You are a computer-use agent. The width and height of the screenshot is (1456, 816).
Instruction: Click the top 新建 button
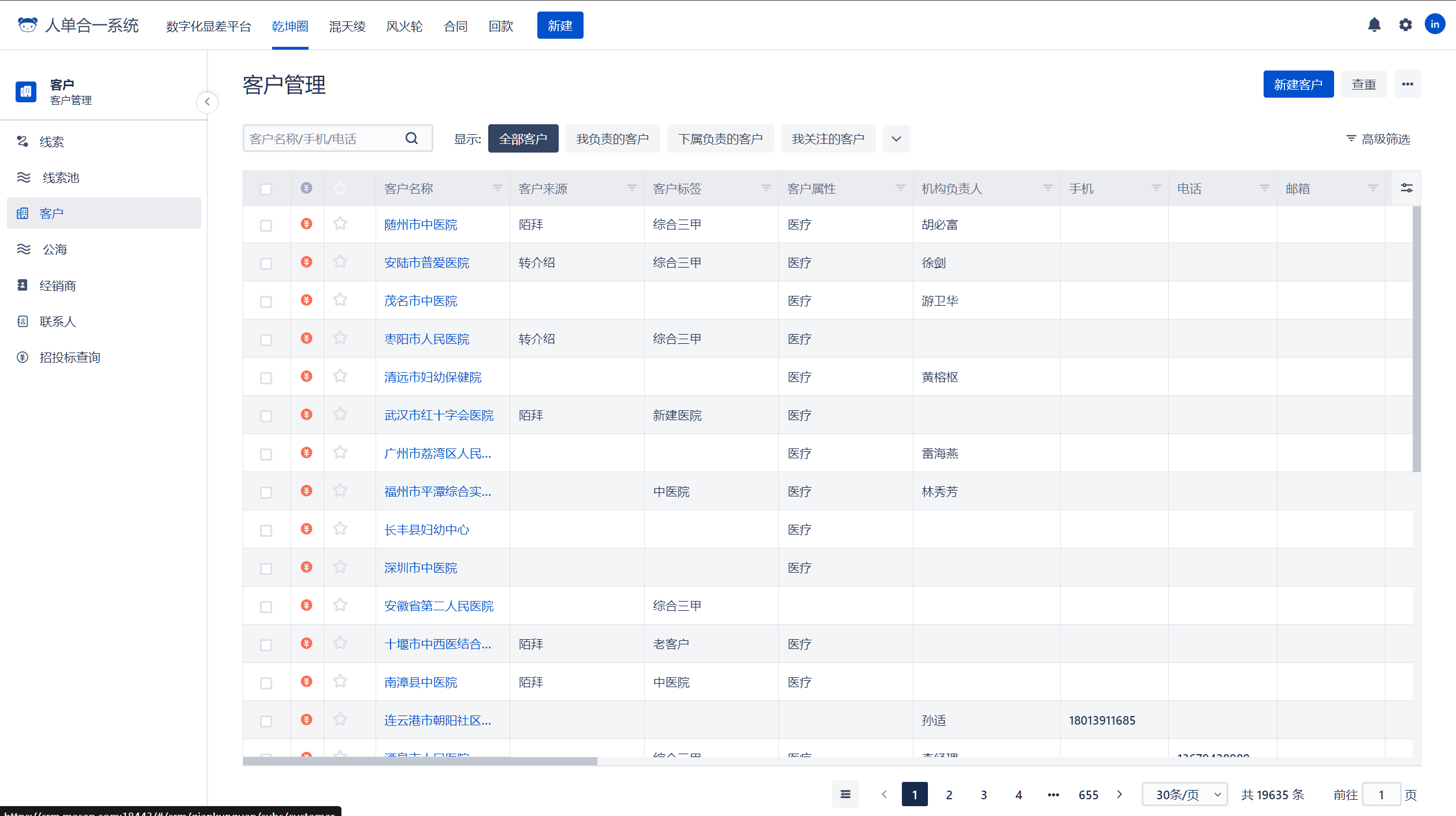(560, 25)
